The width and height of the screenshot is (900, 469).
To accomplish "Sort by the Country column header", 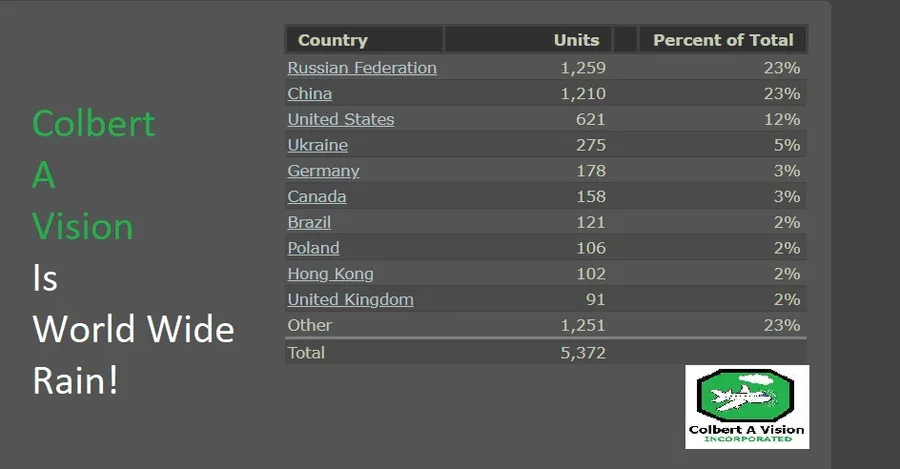I will coord(333,40).
